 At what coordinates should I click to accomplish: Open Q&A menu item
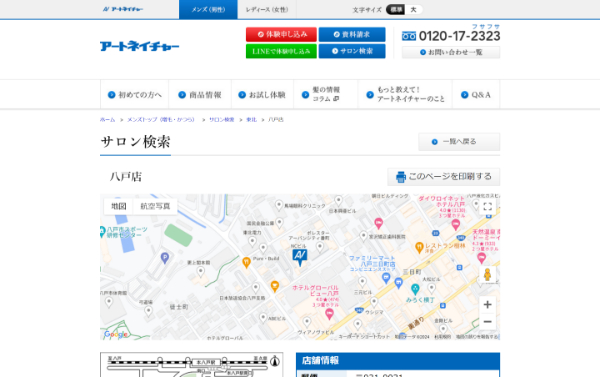click(x=476, y=95)
